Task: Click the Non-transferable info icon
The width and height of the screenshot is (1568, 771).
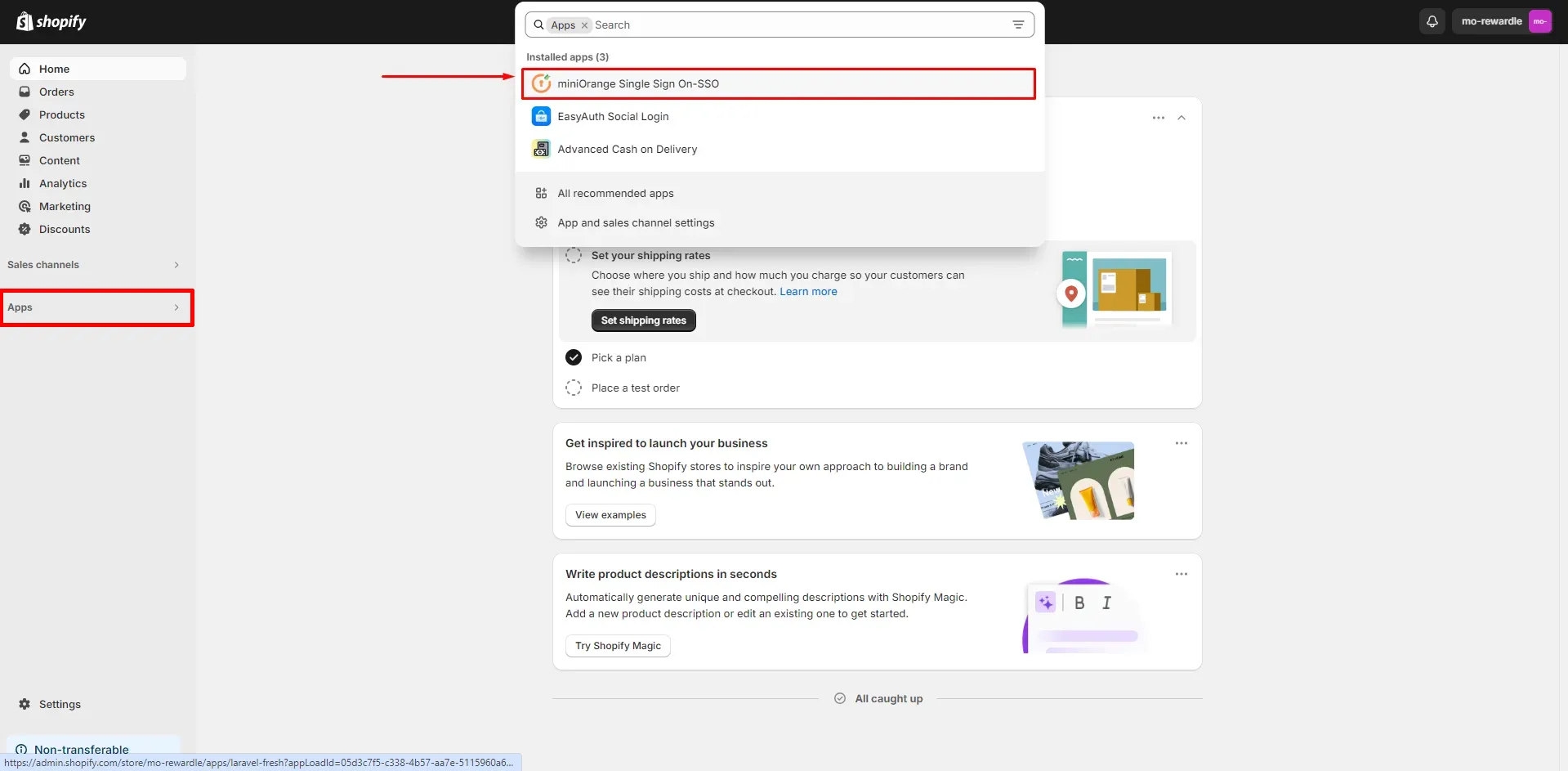Action: click(21, 750)
